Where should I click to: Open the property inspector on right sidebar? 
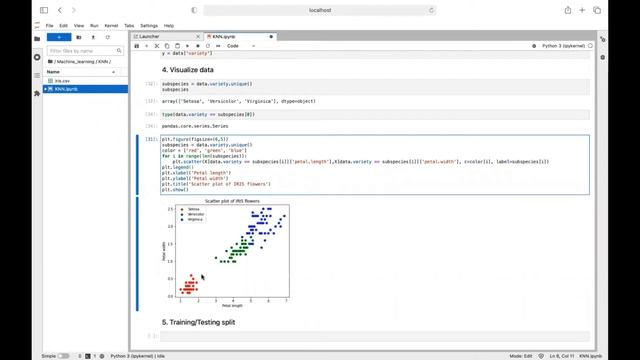603,39
